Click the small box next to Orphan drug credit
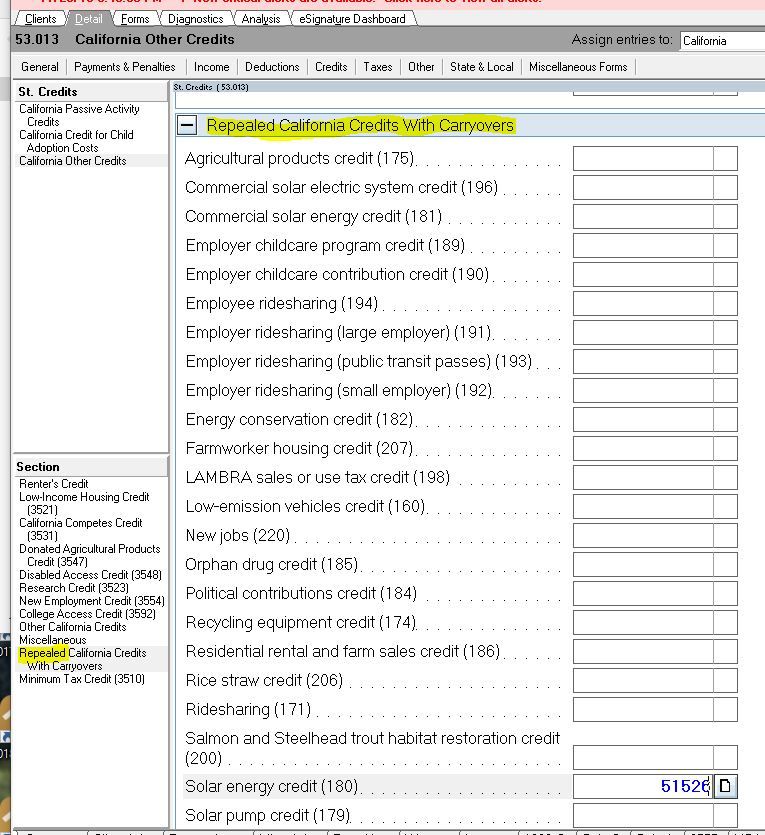765x835 pixels. click(x=725, y=564)
